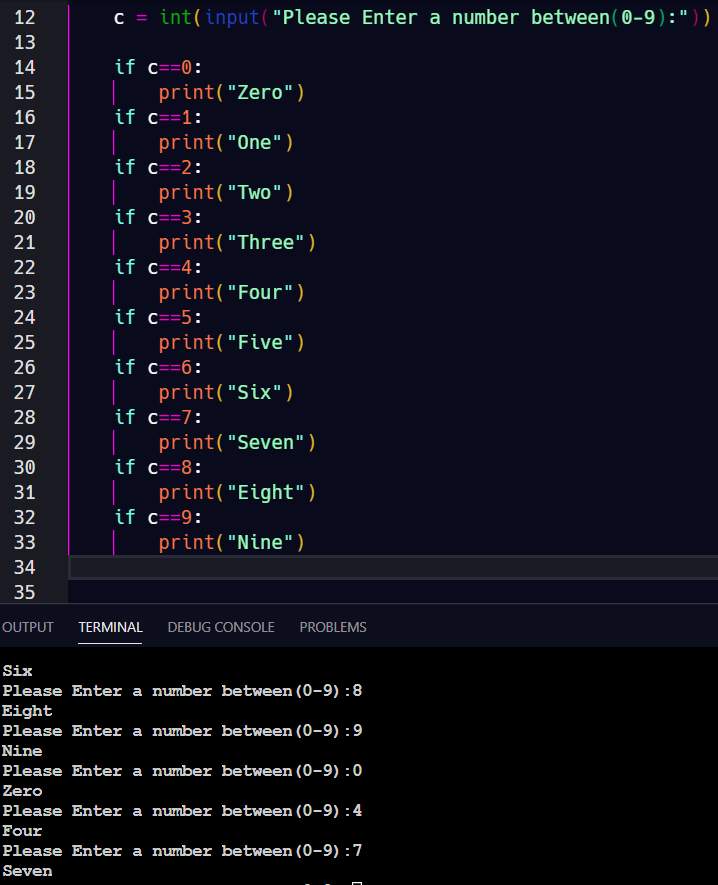Switch to the TERMINAL tab
718x885 pixels.
tap(110, 627)
